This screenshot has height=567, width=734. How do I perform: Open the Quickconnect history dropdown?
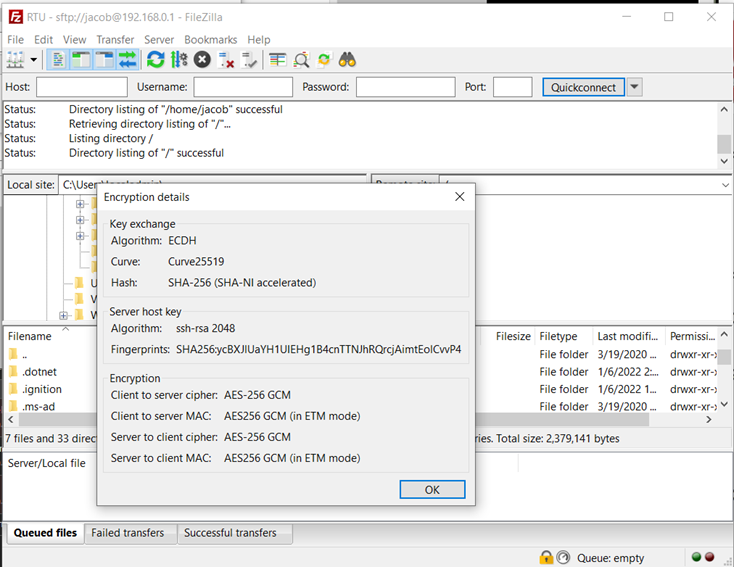point(634,87)
